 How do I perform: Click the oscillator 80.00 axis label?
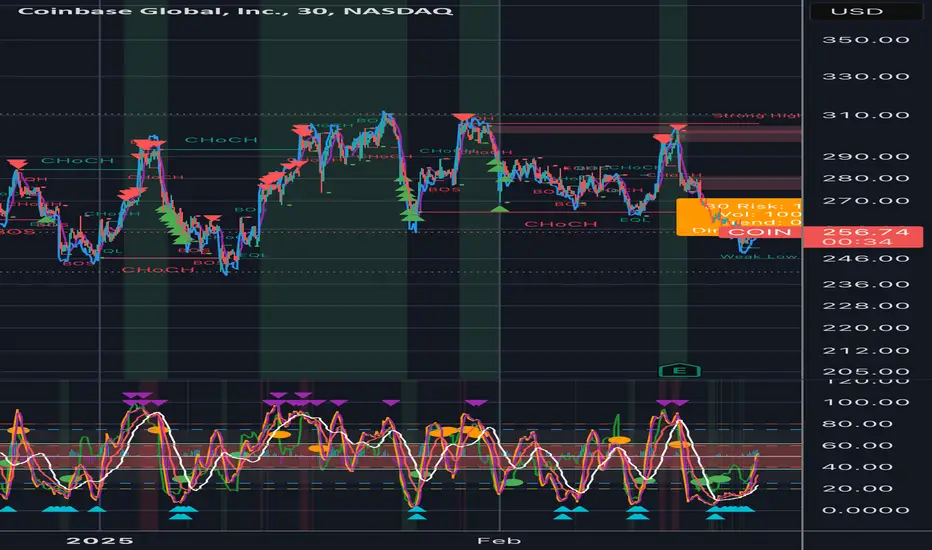point(865,424)
